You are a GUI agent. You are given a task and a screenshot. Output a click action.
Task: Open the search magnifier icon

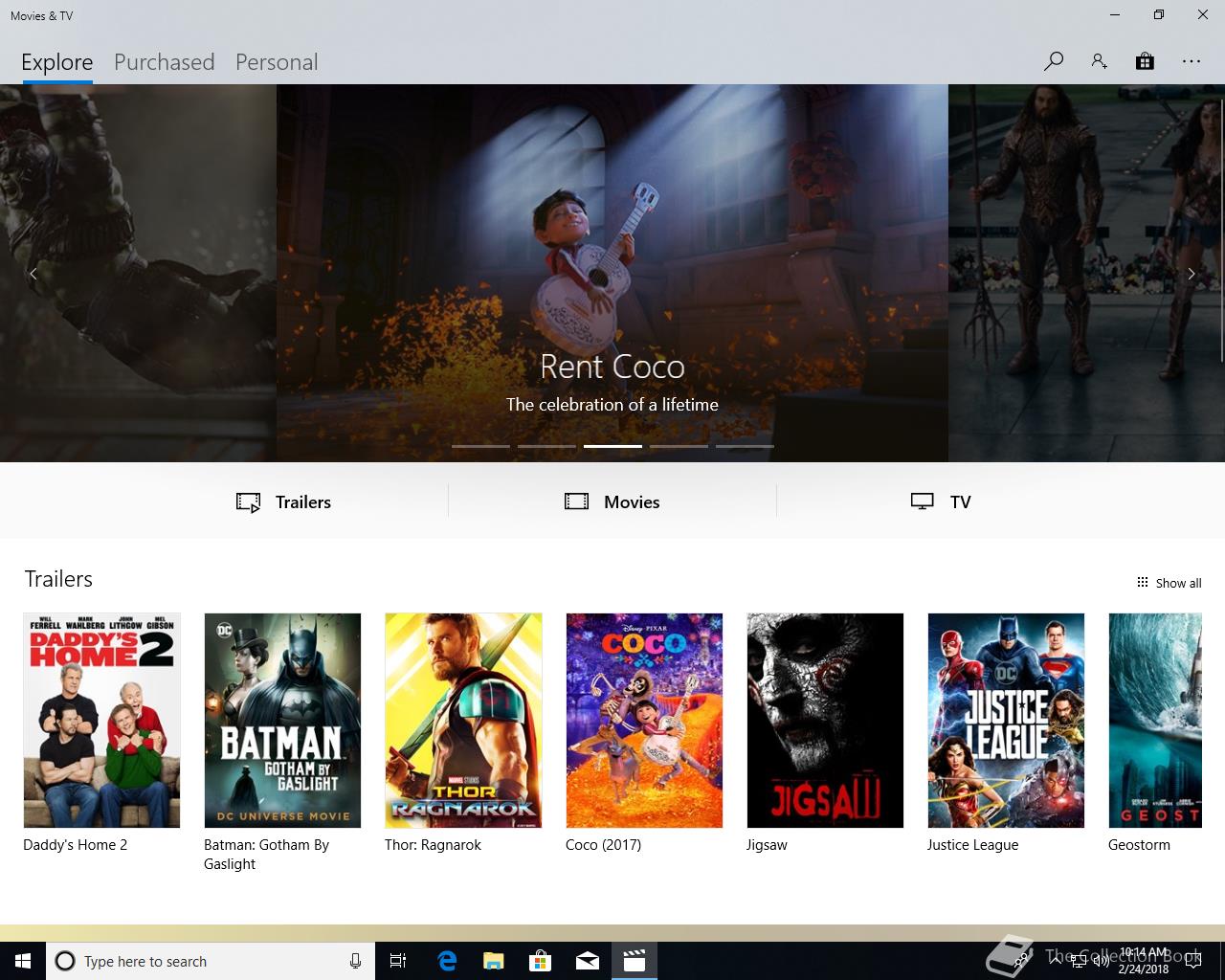1054,61
